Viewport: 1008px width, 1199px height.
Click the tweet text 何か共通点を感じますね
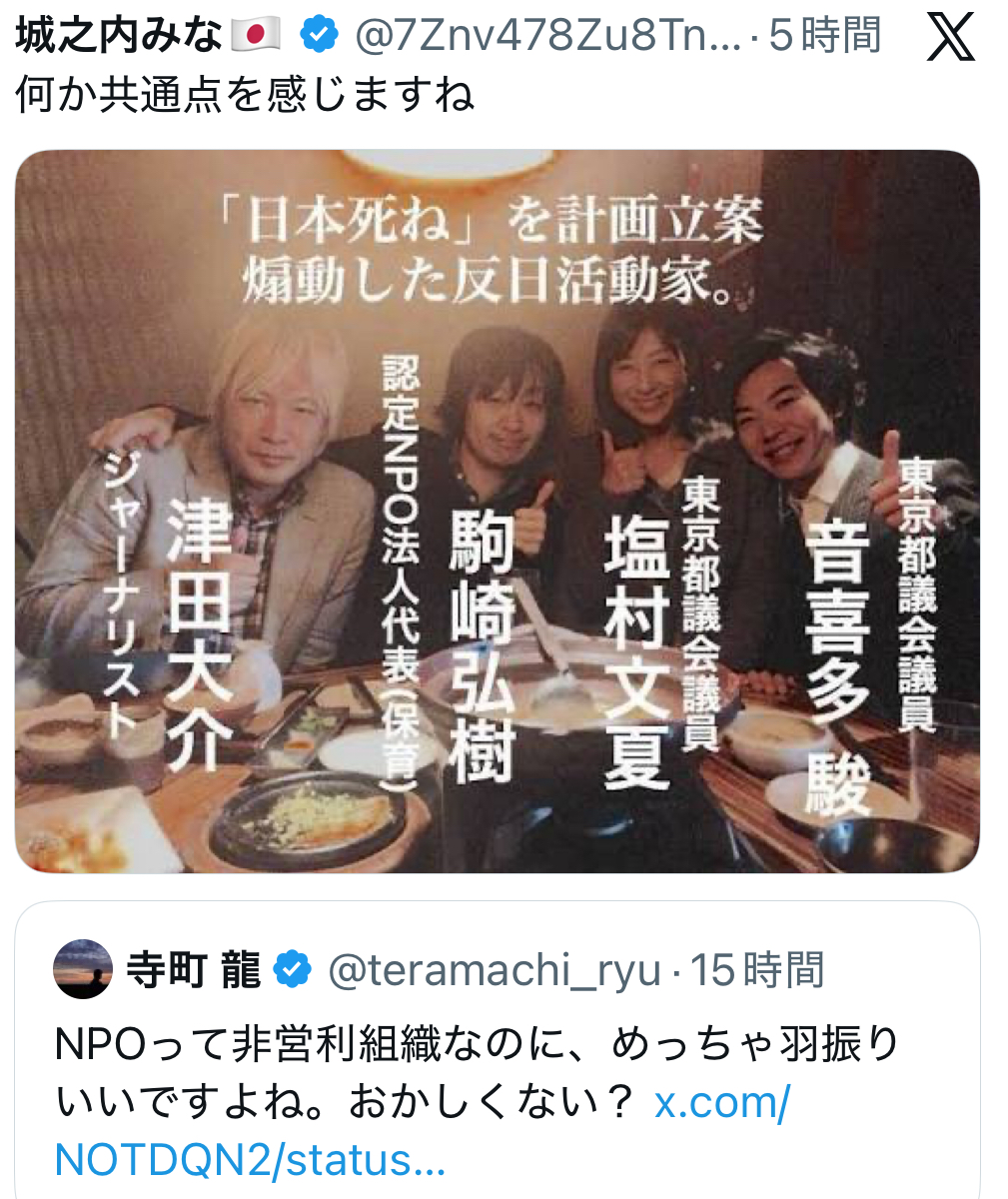[245, 96]
